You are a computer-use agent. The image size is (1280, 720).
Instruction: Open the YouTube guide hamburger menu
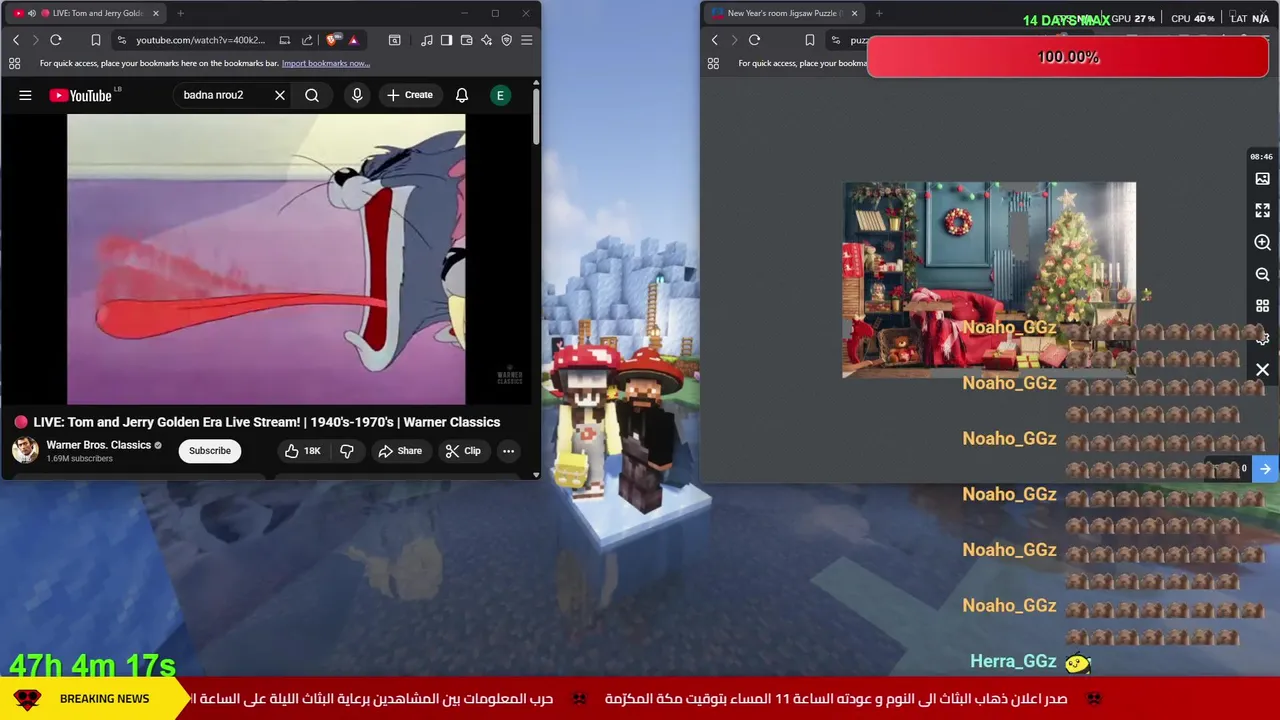25,95
